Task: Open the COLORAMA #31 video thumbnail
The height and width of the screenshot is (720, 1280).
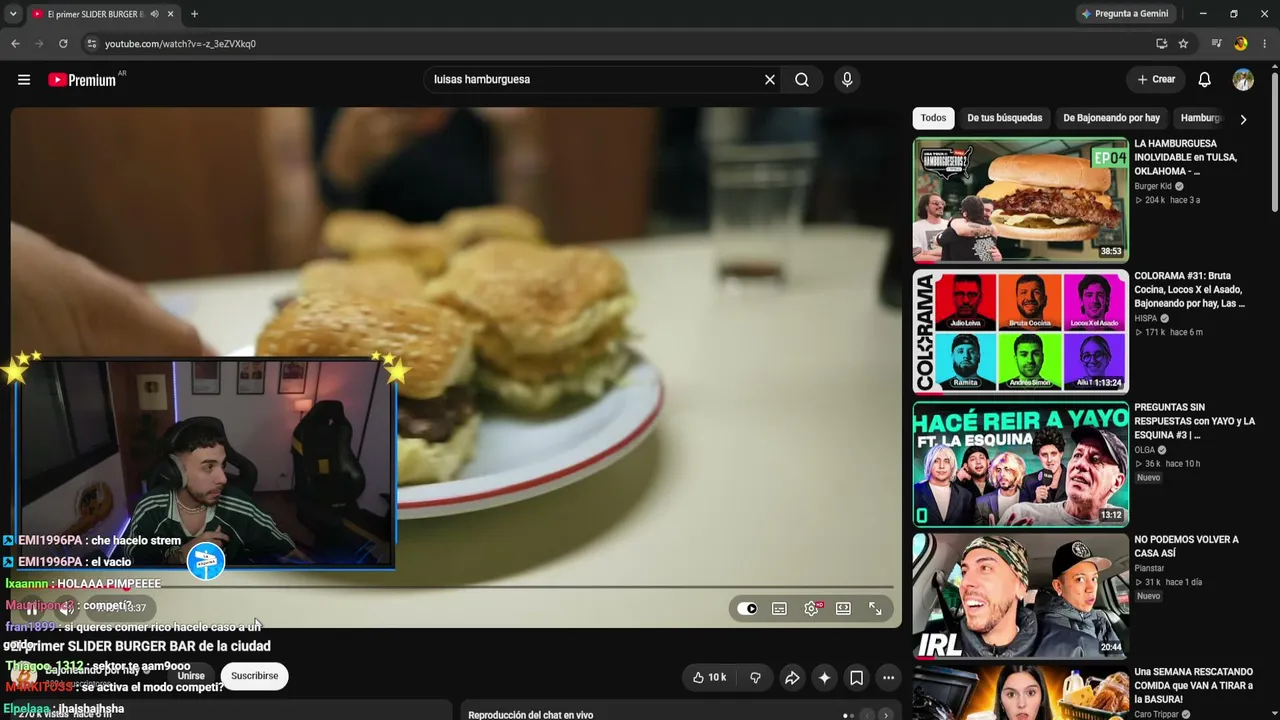Action: (1020, 332)
